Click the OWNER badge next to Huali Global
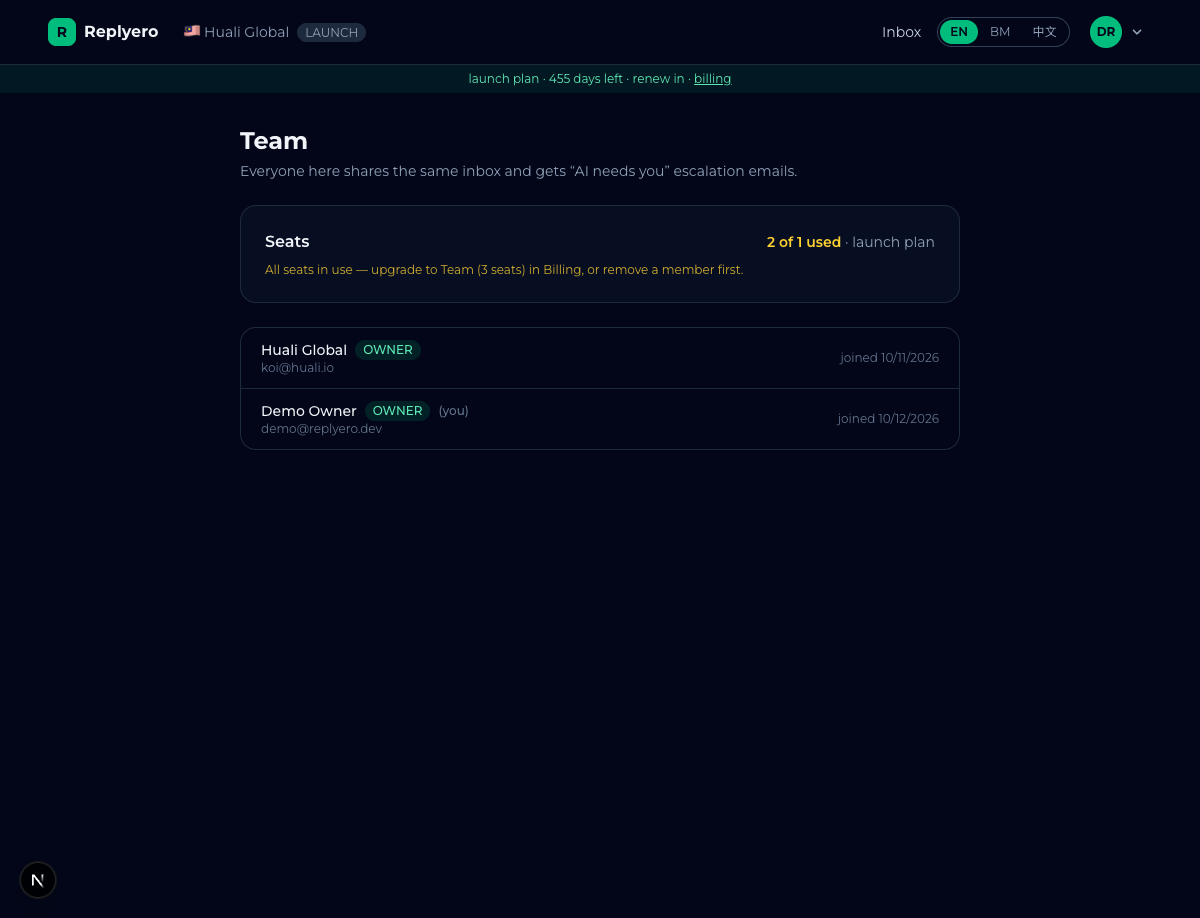Image resolution: width=1200 pixels, height=918 pixels. tap(388, 350)
